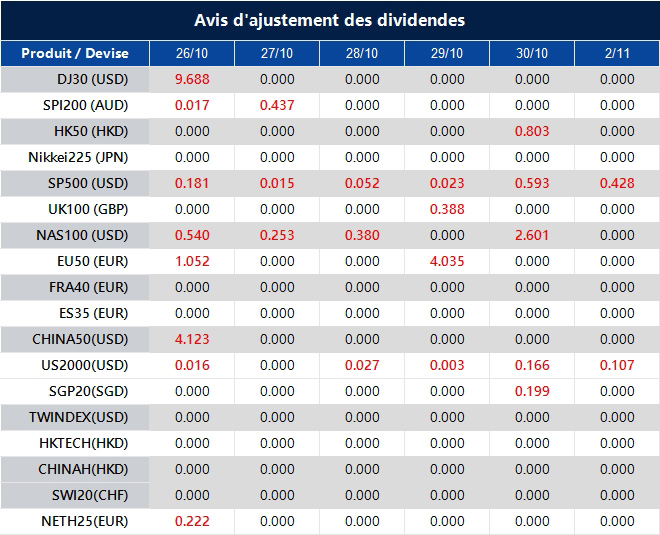Viewport: 660px width, 535px height.
Task: Select the 0.166 value for US2000
Action: pyautogui.click(x=532, y=365)
